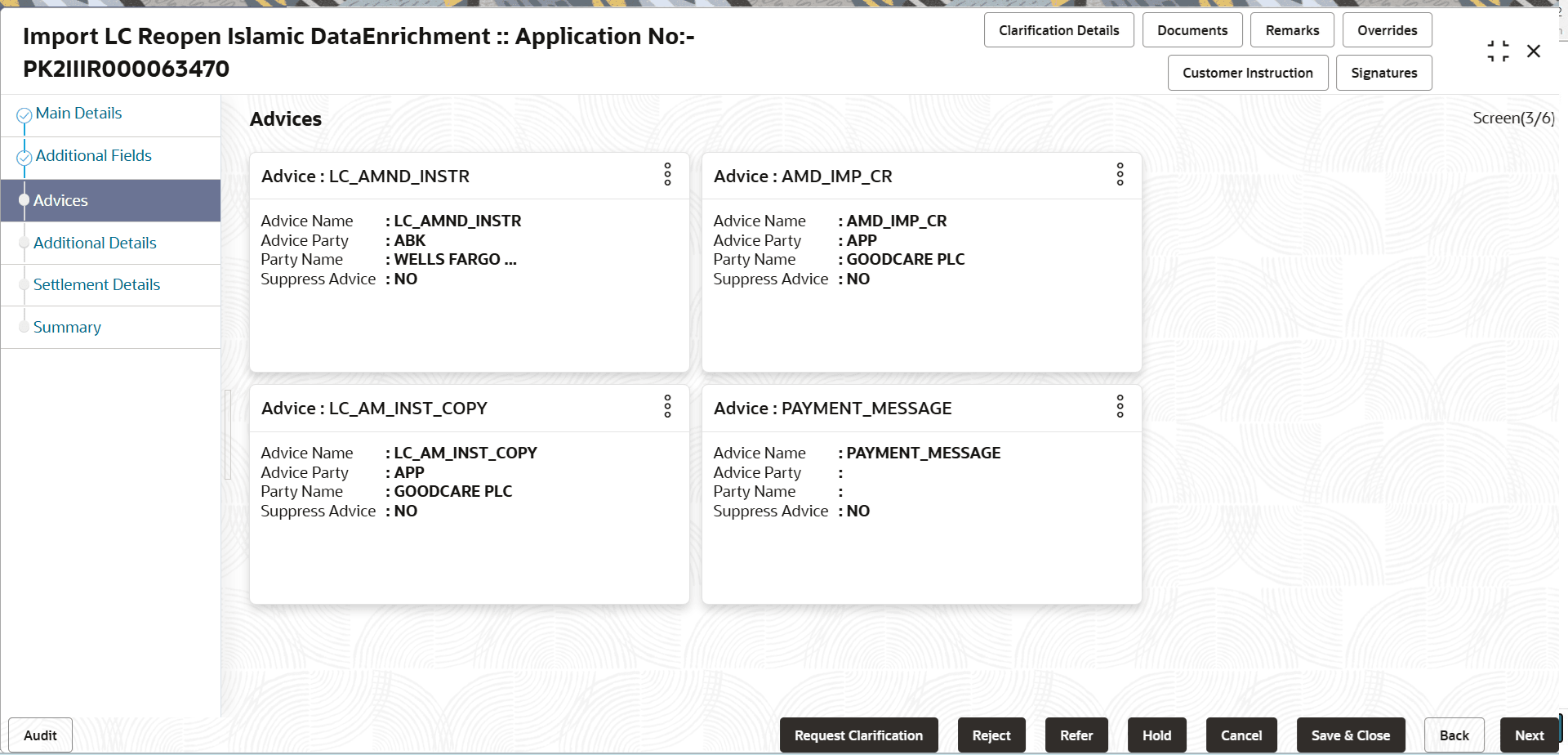1568x755 pixels.
Task: Click the Advices page heading
Action: pyautogui.click(x=286, y=119)
